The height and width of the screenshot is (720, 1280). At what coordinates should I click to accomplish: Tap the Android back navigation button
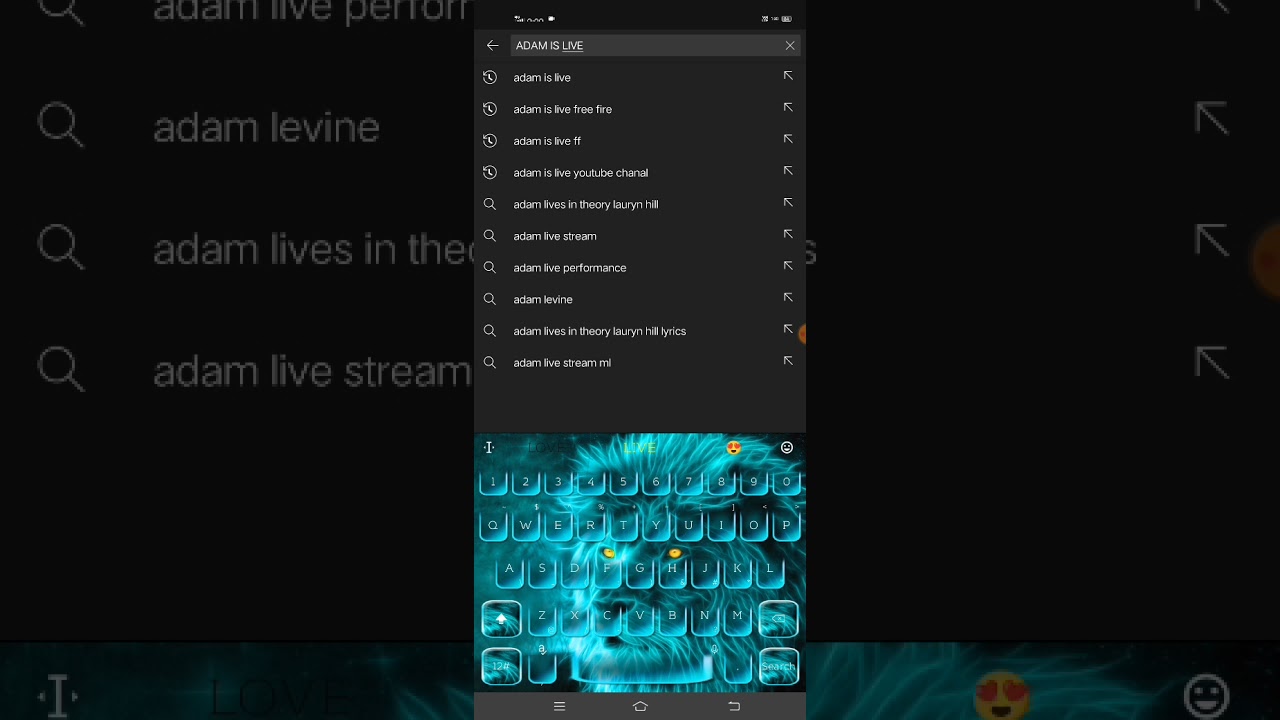tap(734, 706)
